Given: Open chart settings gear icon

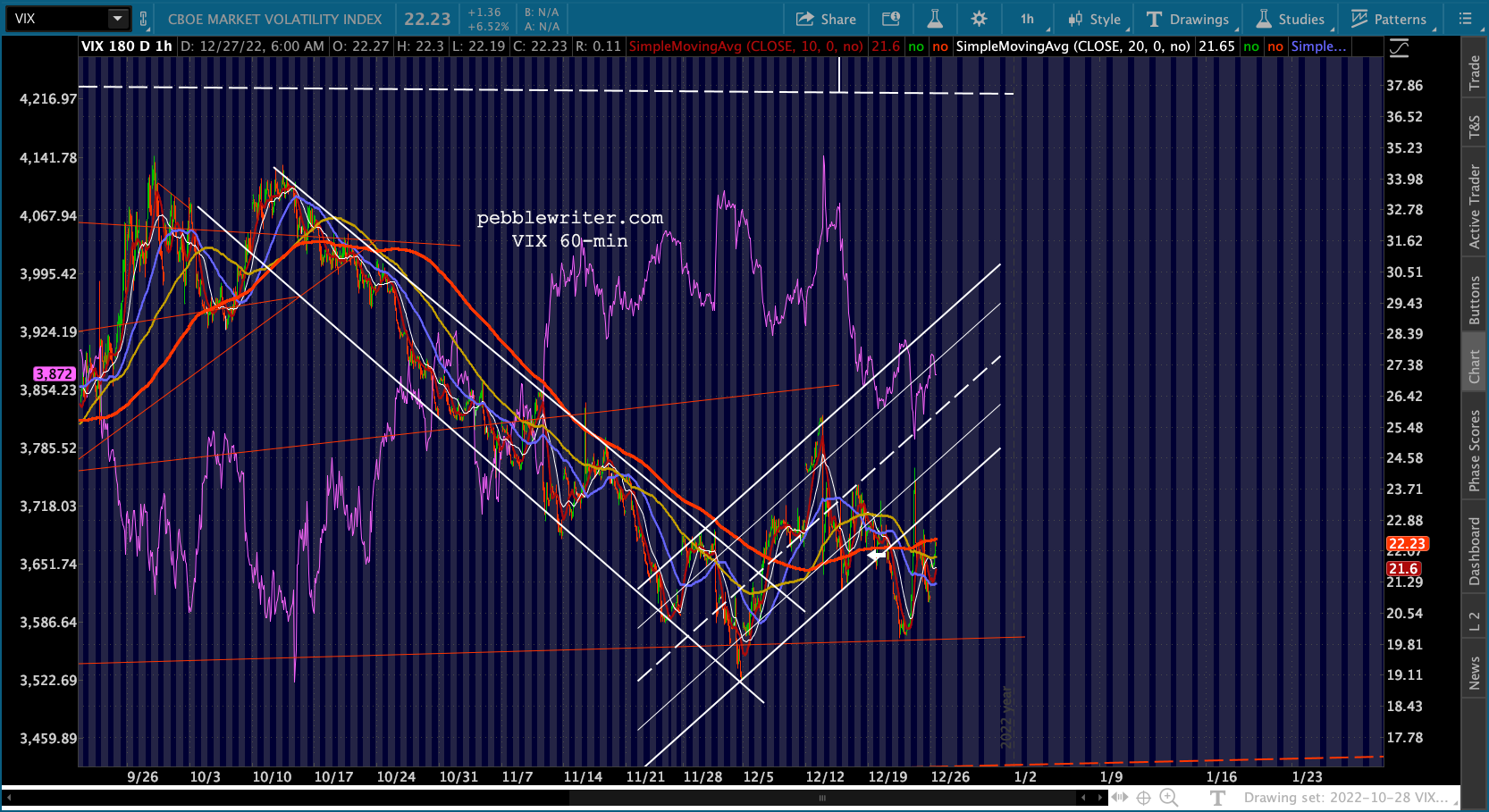Looking at the screenshot, I should 980,19.
